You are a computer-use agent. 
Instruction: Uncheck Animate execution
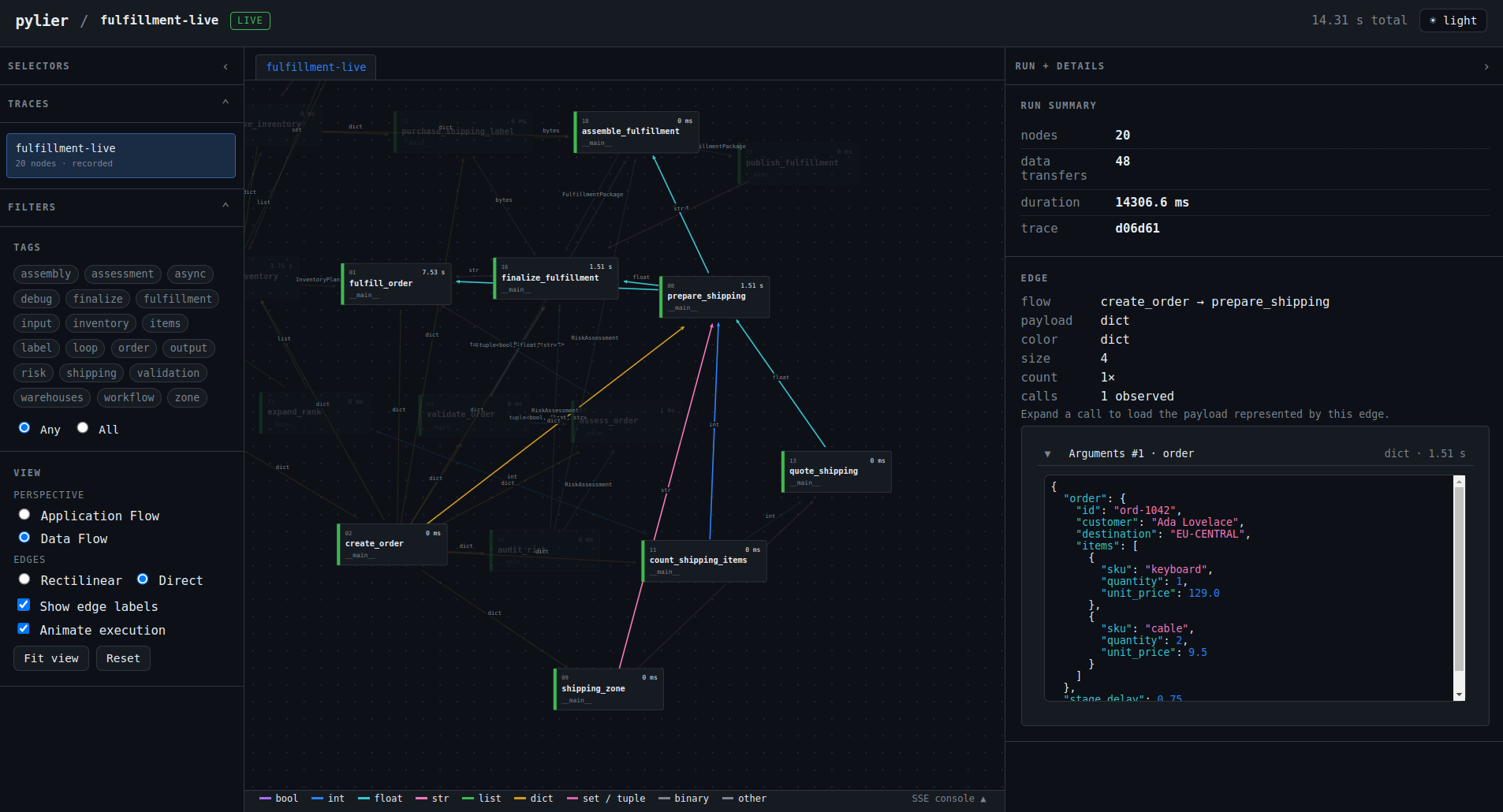click(24, 628)
